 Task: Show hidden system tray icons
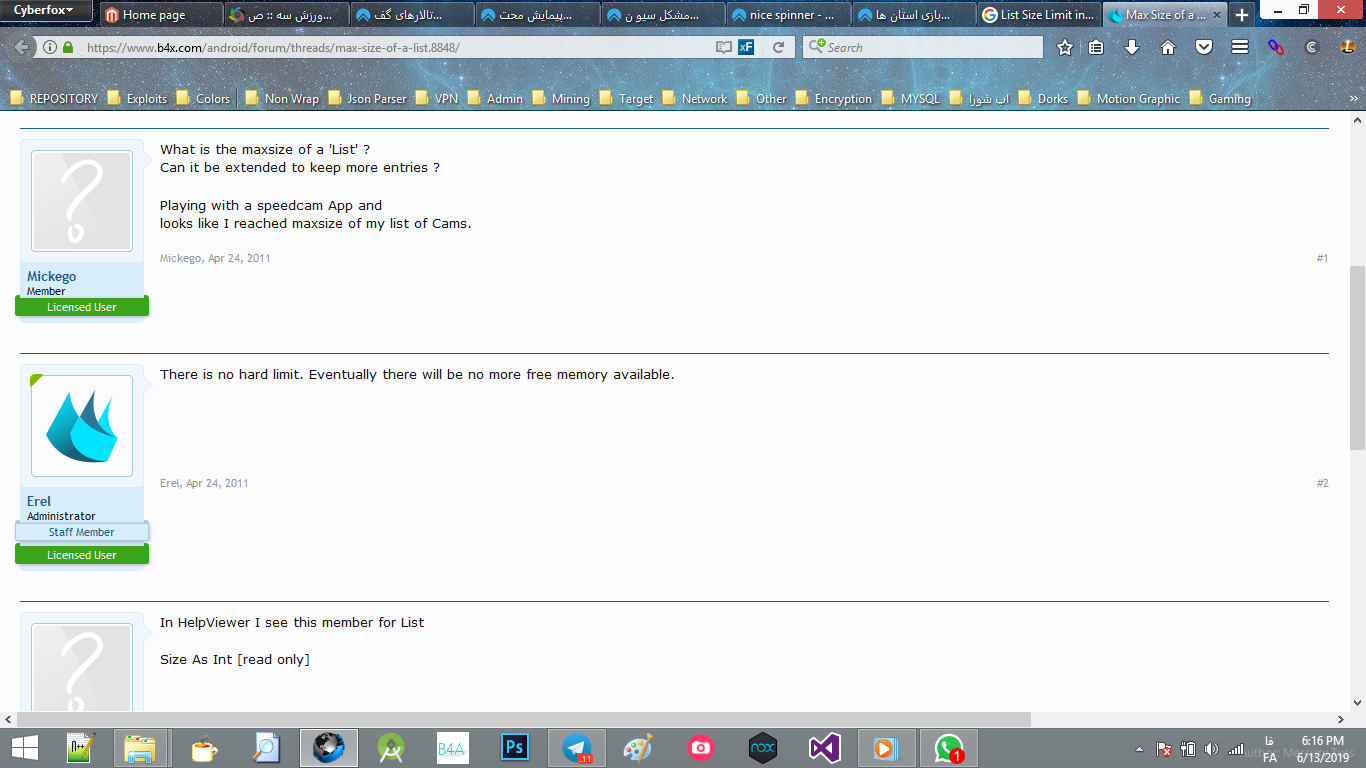(x=1139, y=749)
